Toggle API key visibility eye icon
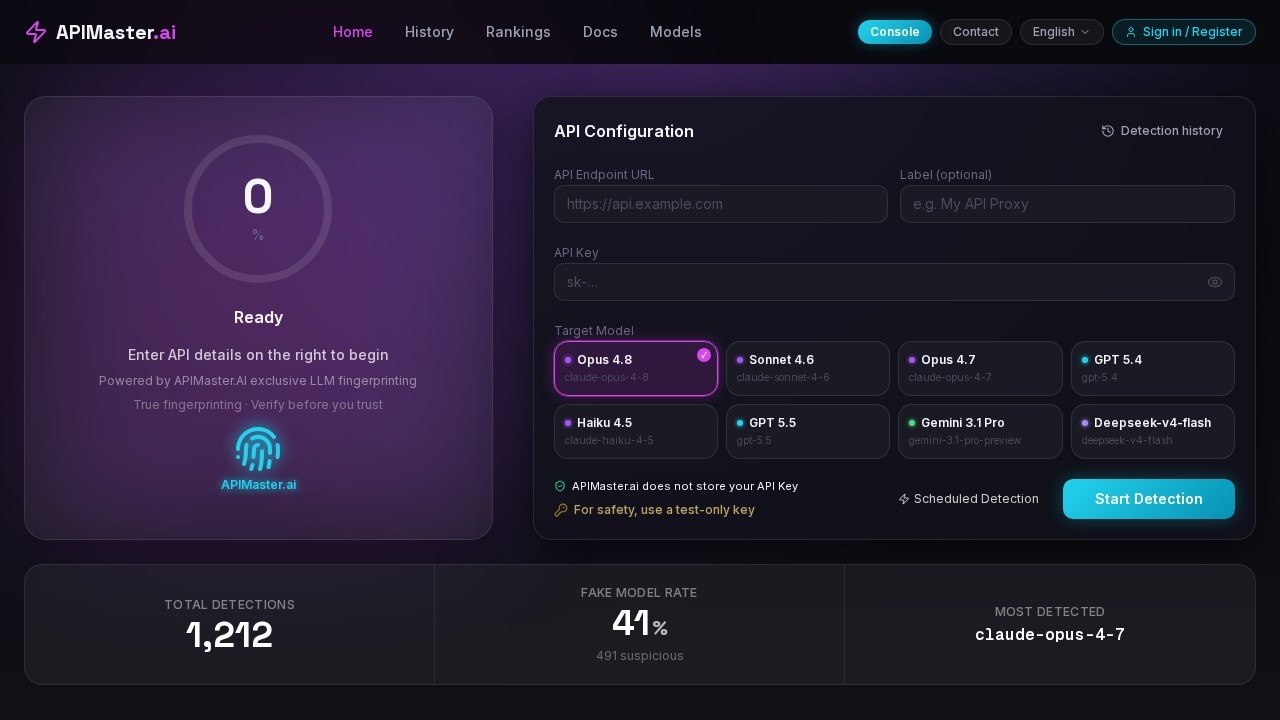The image size is (1280, 720). (x=1215, y=282)
